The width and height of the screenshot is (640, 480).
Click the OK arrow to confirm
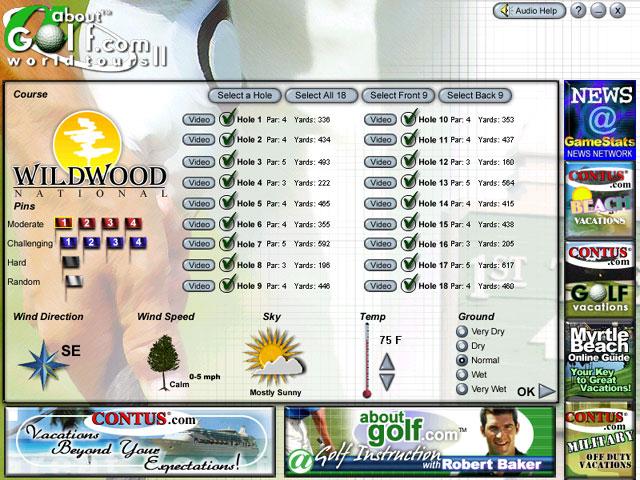coord(535,392)
